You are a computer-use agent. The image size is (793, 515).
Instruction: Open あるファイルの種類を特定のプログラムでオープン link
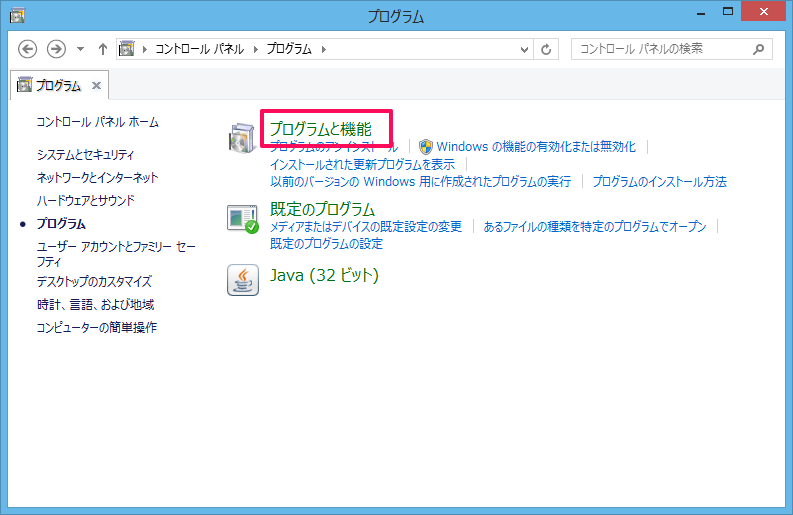pos(595,227)
